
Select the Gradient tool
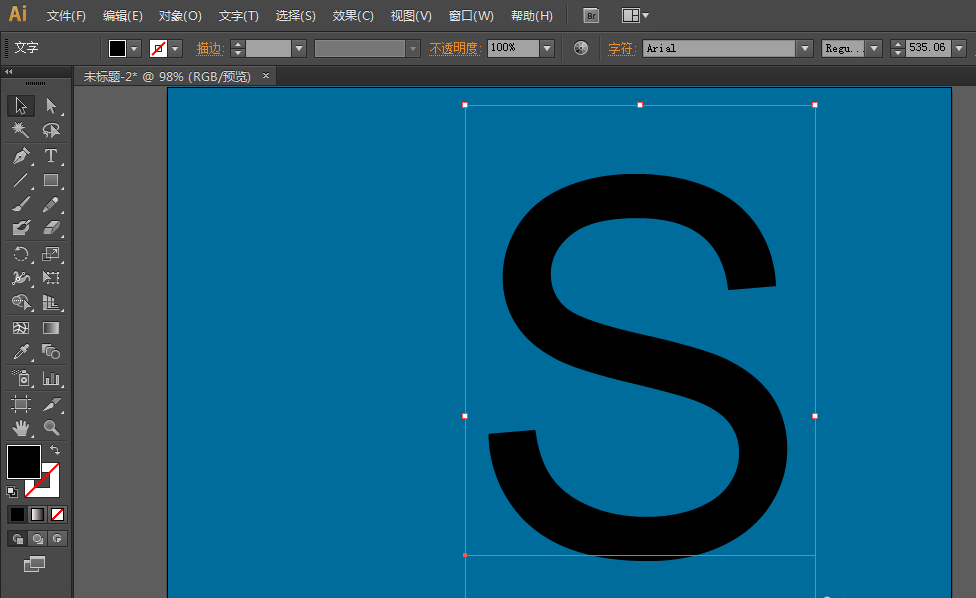tap(51, 328)
